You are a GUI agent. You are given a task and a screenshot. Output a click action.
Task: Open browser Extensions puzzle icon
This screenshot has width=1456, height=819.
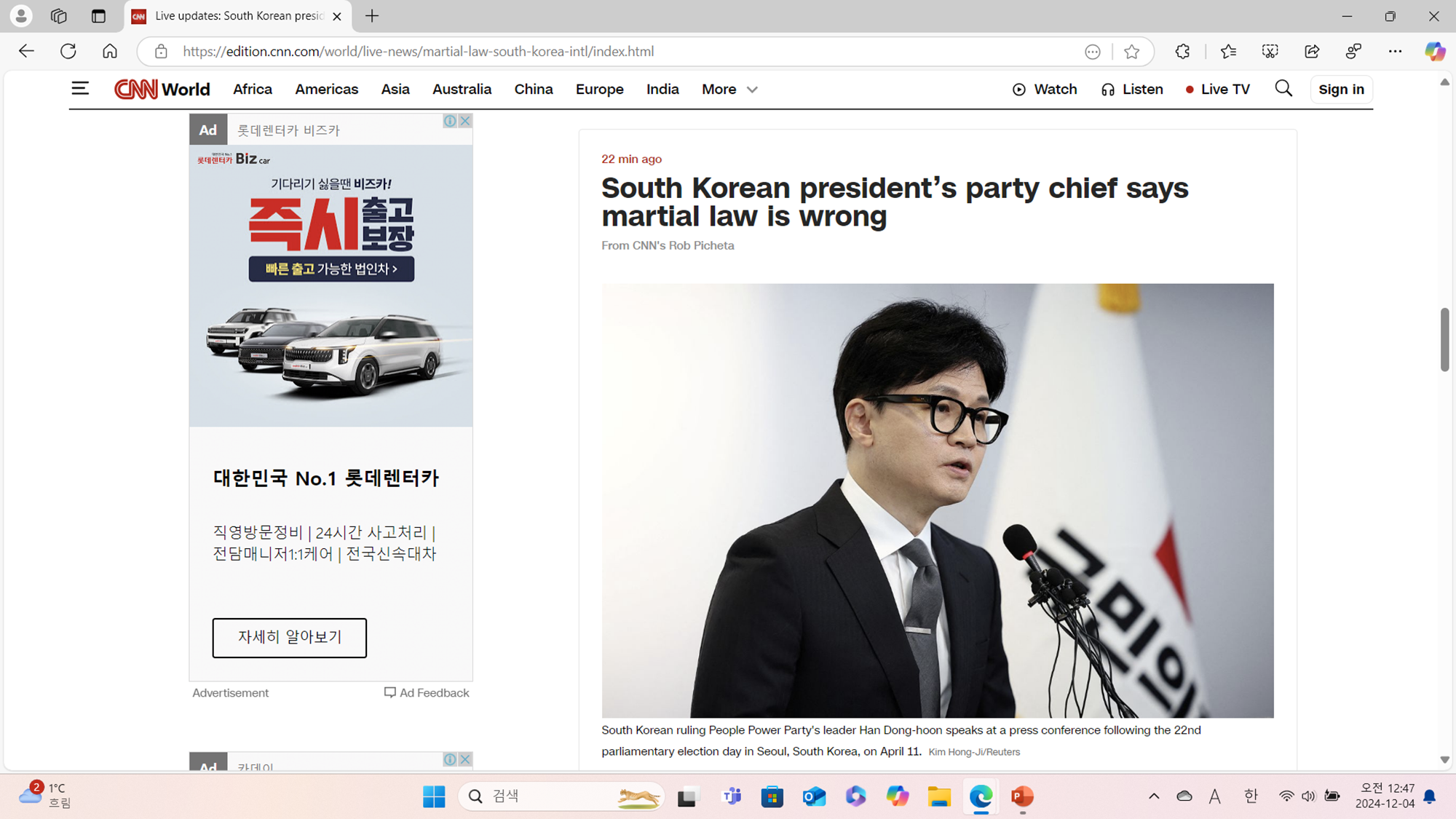click(x=1182, y=52)
